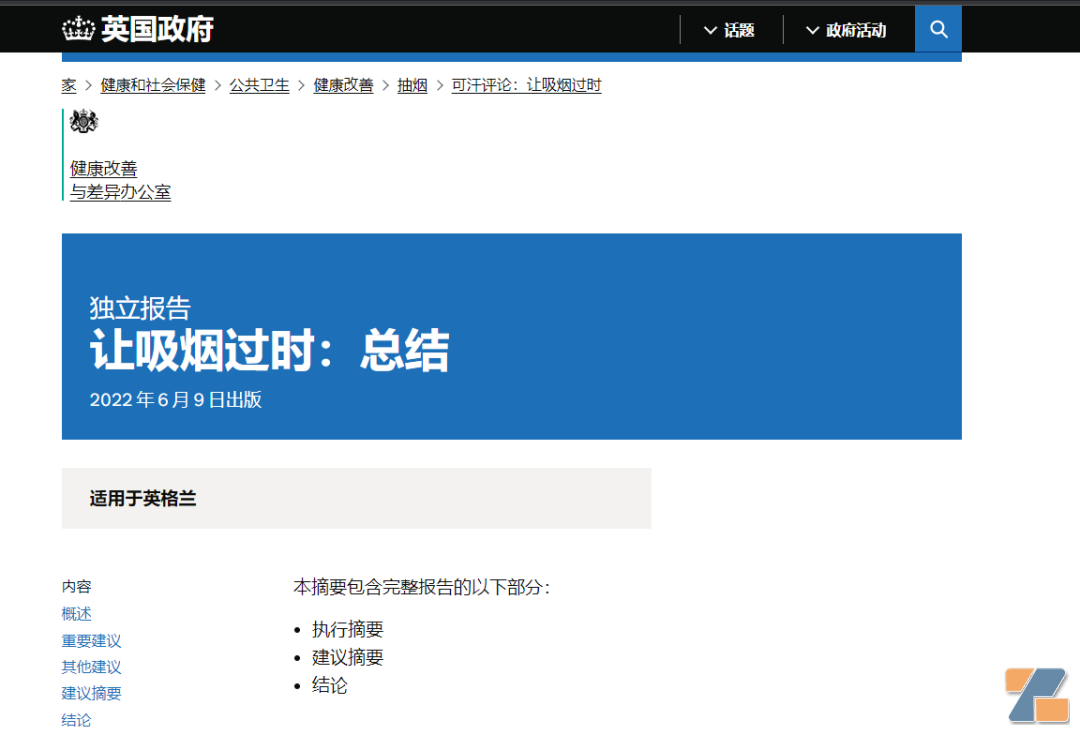The width and height of the screenshot is (1080, 735).
Task: Click the 抽烟 breadcrumb
Action: 412,86
